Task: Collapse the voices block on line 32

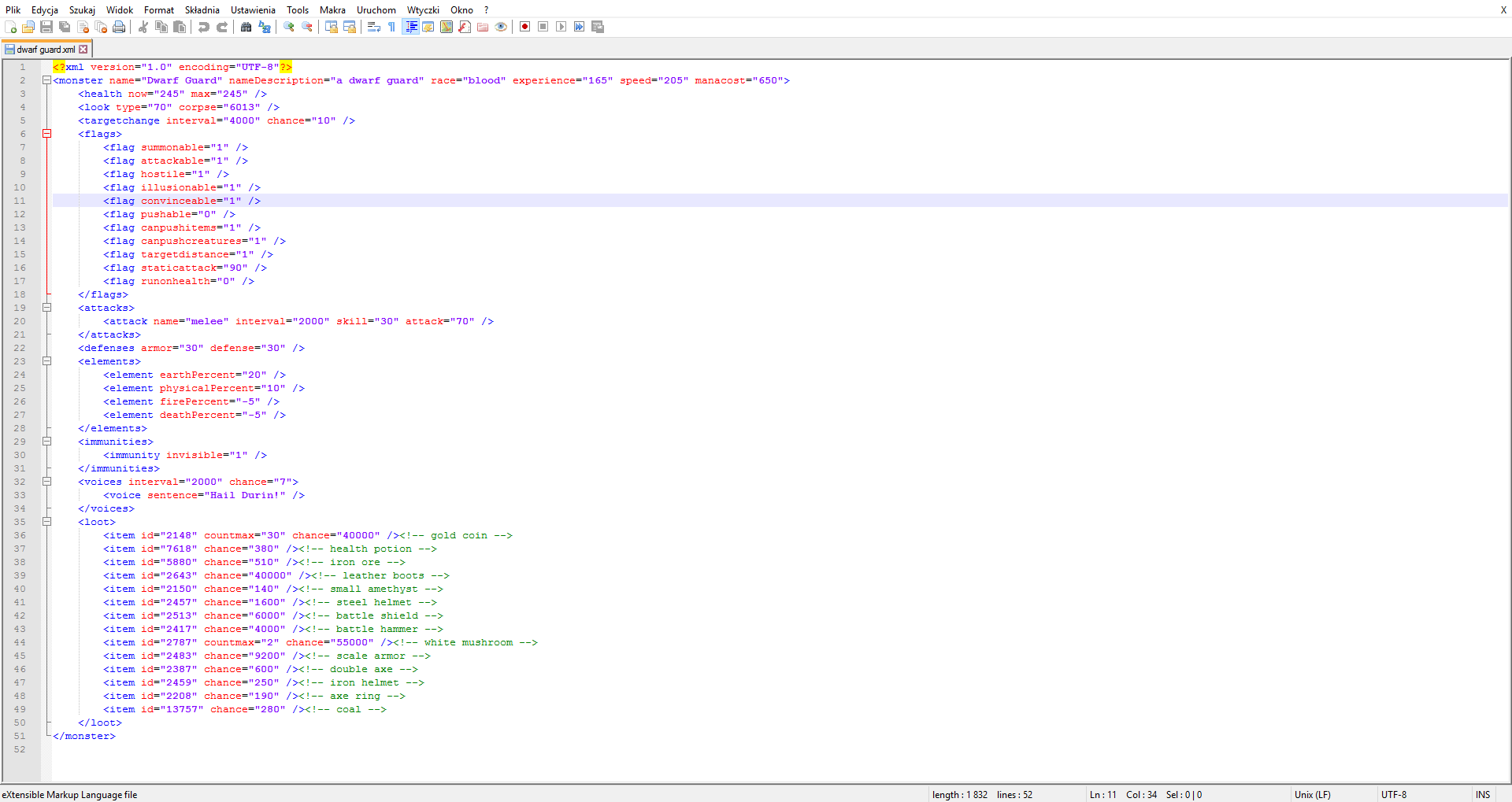Action: pyautogui.click(x=46, y=482)
